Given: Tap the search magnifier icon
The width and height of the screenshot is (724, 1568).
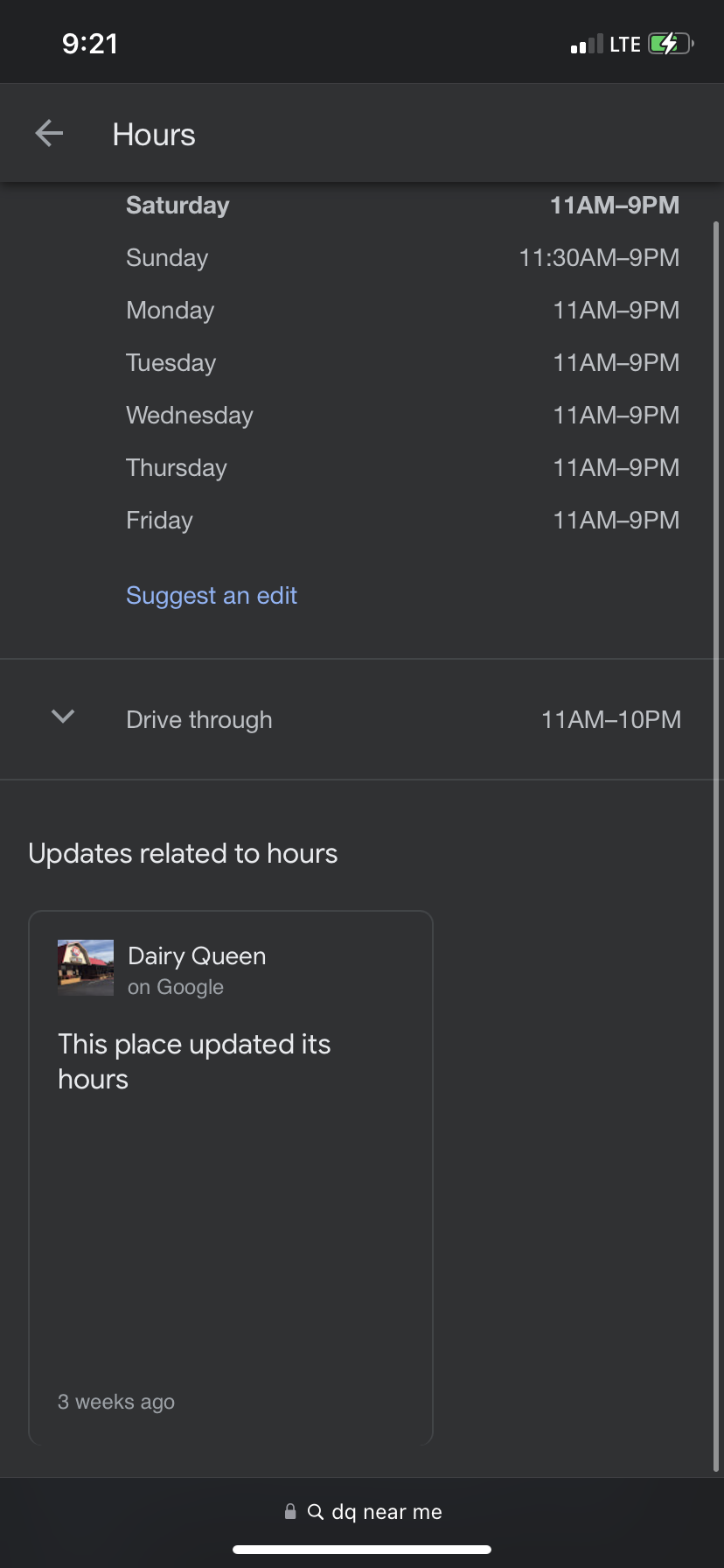Looking at the screenshot, I should click(x=316, y=1512).
